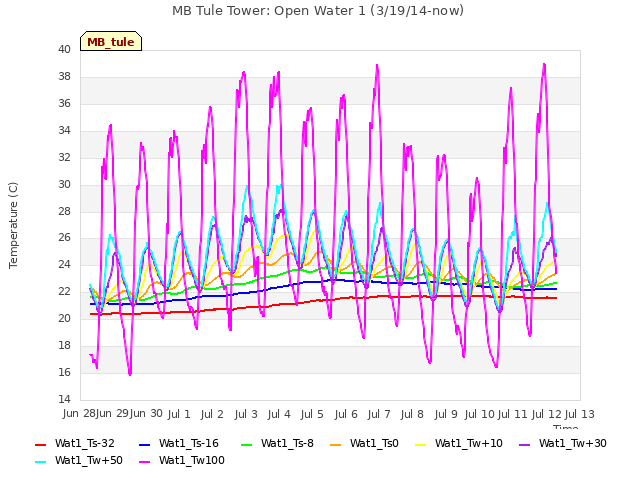Click the 20 y-axis tick label
Viewport: 640px width, 480px height.
click(64, 318)
